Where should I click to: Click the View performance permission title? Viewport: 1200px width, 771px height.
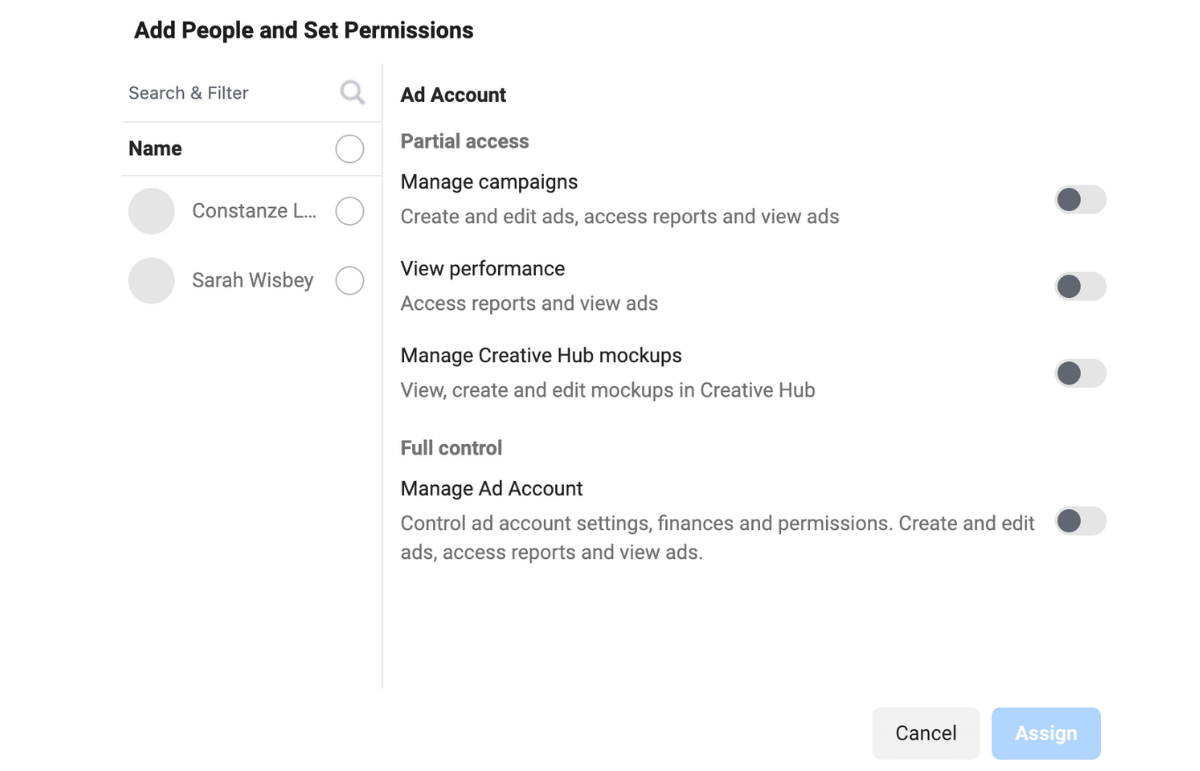coord(482,269)
